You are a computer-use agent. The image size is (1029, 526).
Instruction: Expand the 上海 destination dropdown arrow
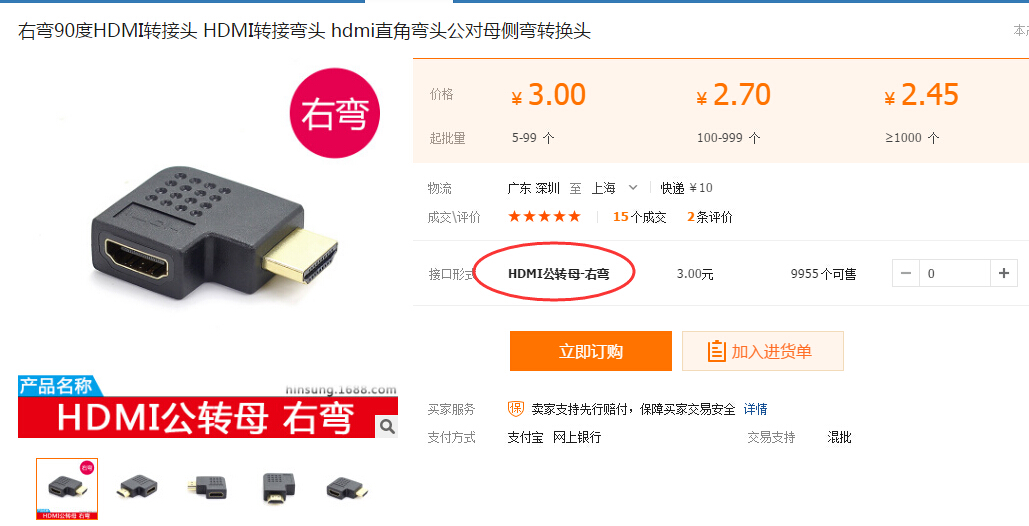pos(633,188)
